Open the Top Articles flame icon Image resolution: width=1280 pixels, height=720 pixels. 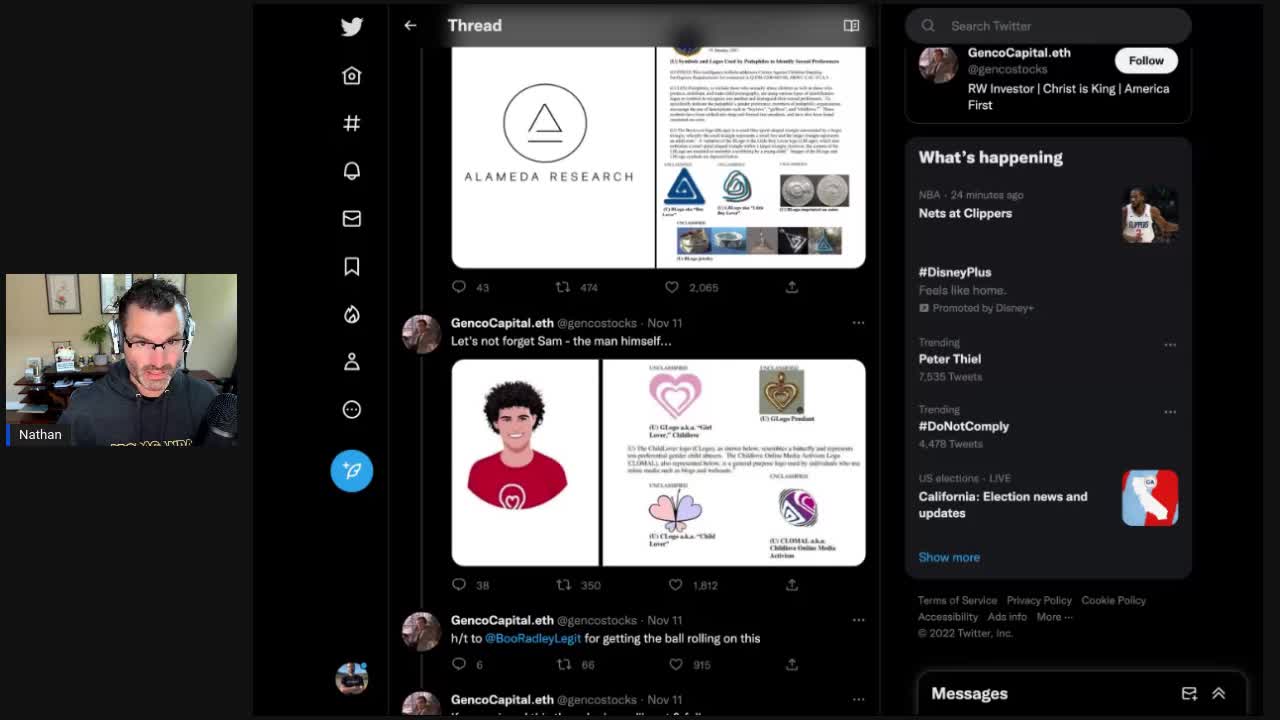pyautogui.click(x=351, y=314)
